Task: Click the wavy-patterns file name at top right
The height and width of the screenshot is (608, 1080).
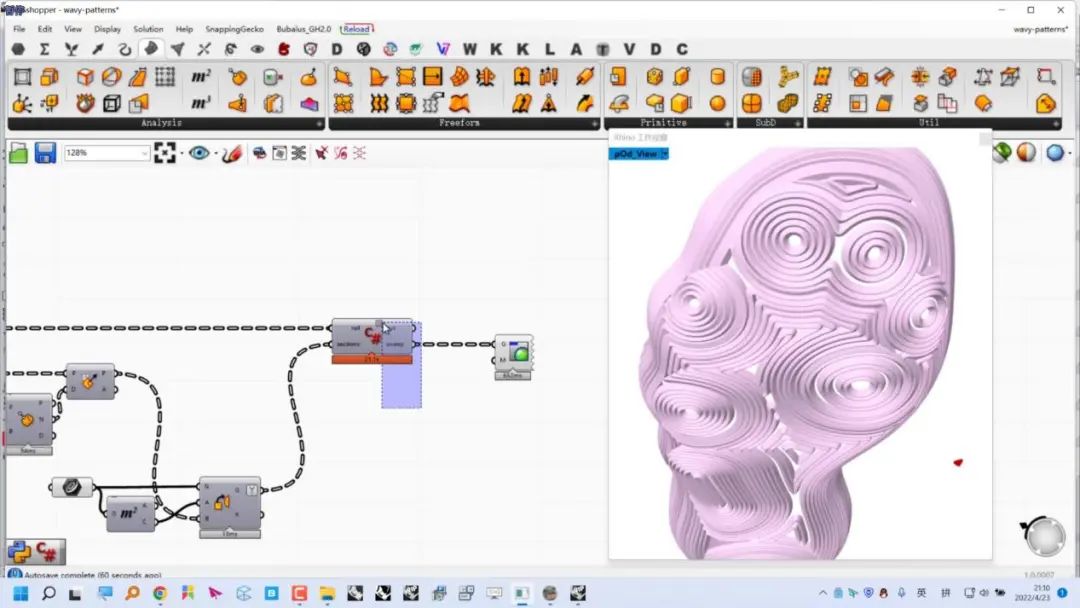Action: click(x=1040, y=29)
